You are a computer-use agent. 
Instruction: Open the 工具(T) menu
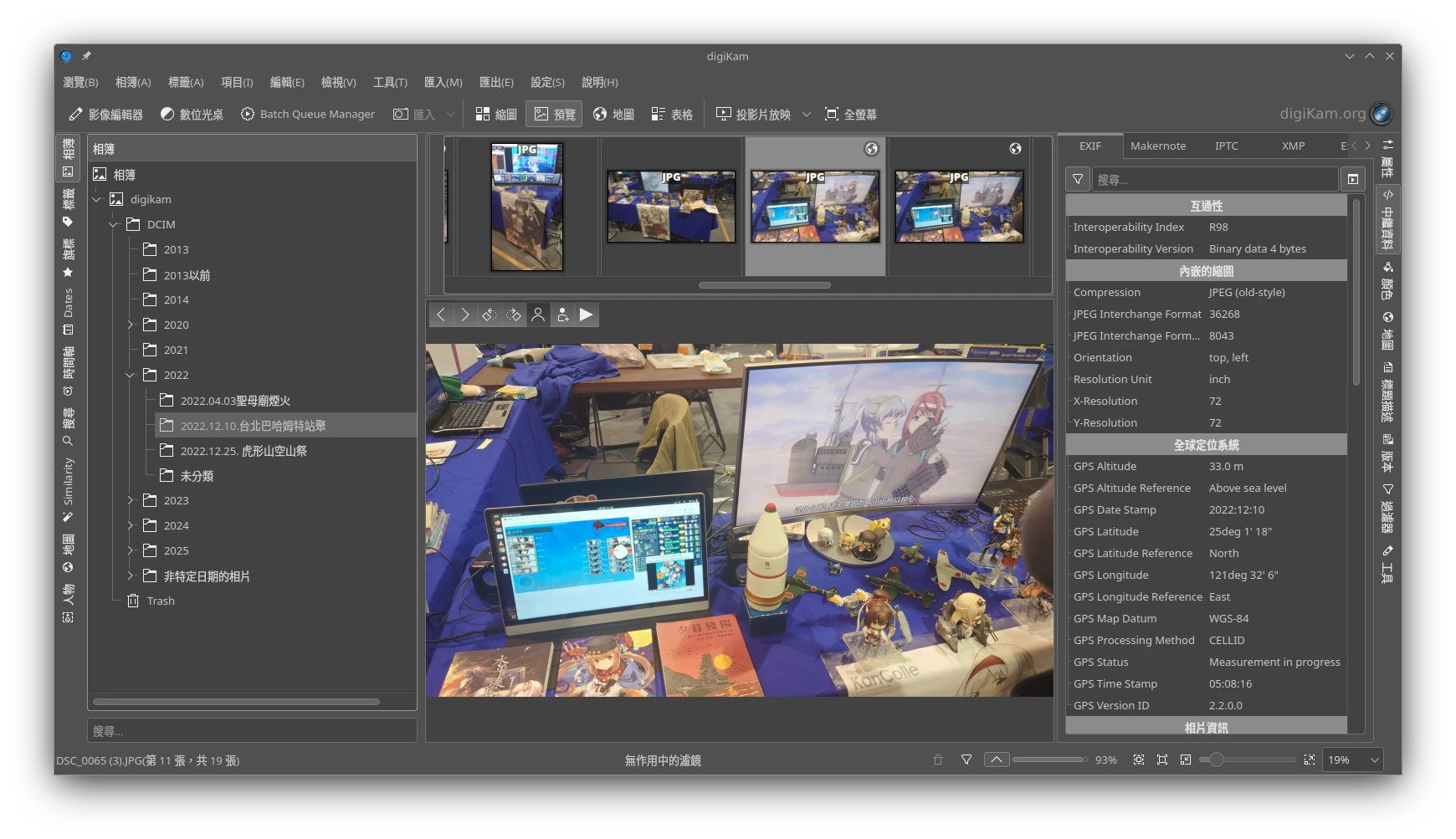[390, 82]
